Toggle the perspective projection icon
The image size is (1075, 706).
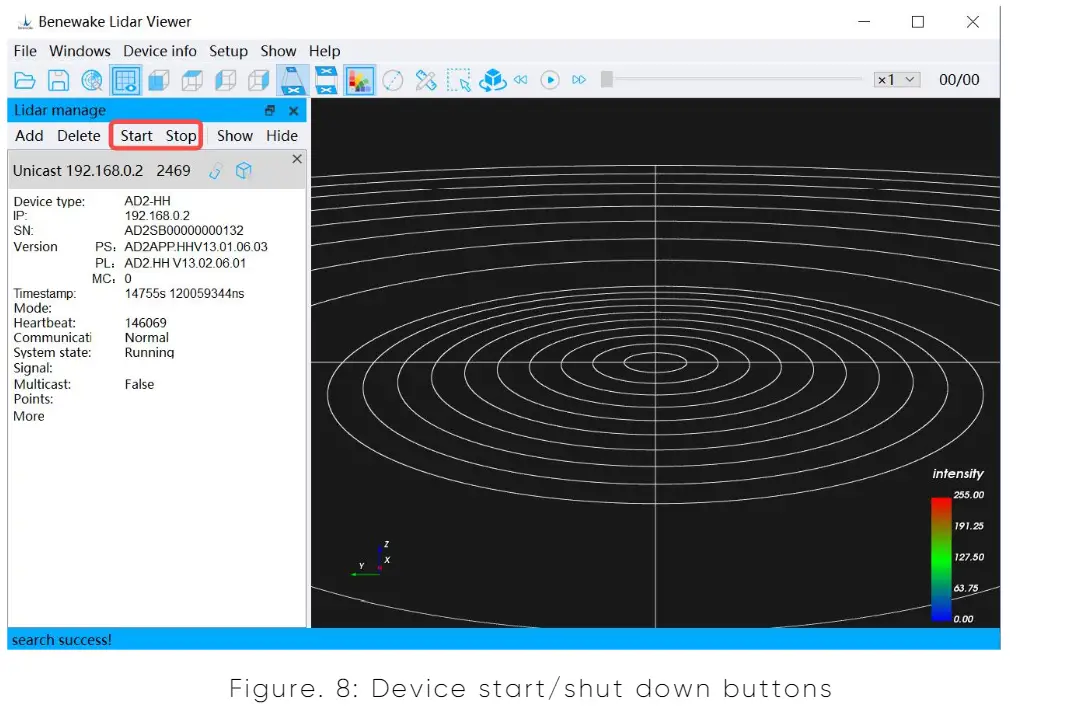pyautogui.click(x=293, y=80)
